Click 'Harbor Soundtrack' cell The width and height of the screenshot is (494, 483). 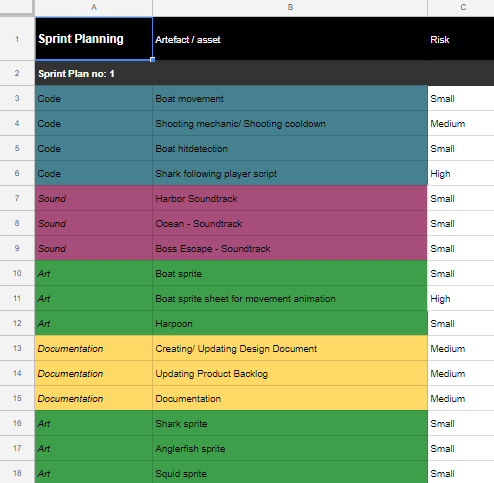click(290, 198)
